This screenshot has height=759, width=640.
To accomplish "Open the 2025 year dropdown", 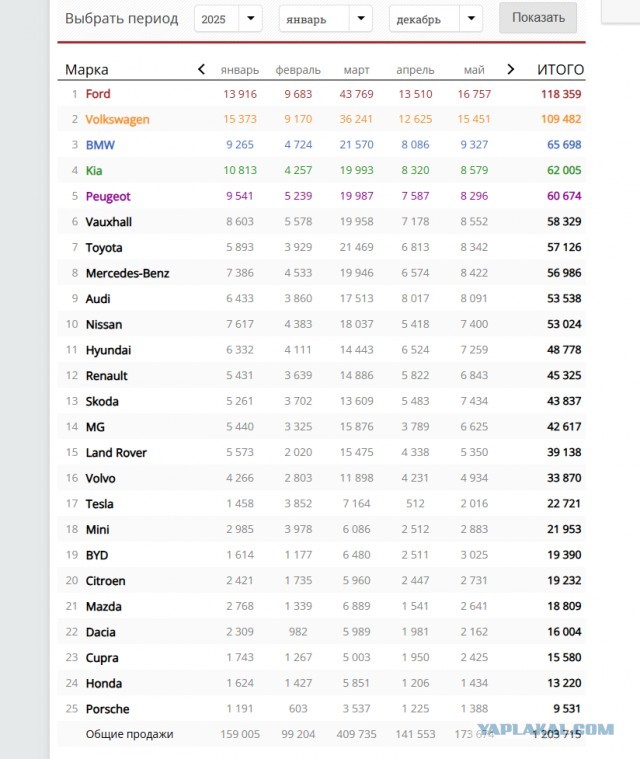I will click(228, 19).
